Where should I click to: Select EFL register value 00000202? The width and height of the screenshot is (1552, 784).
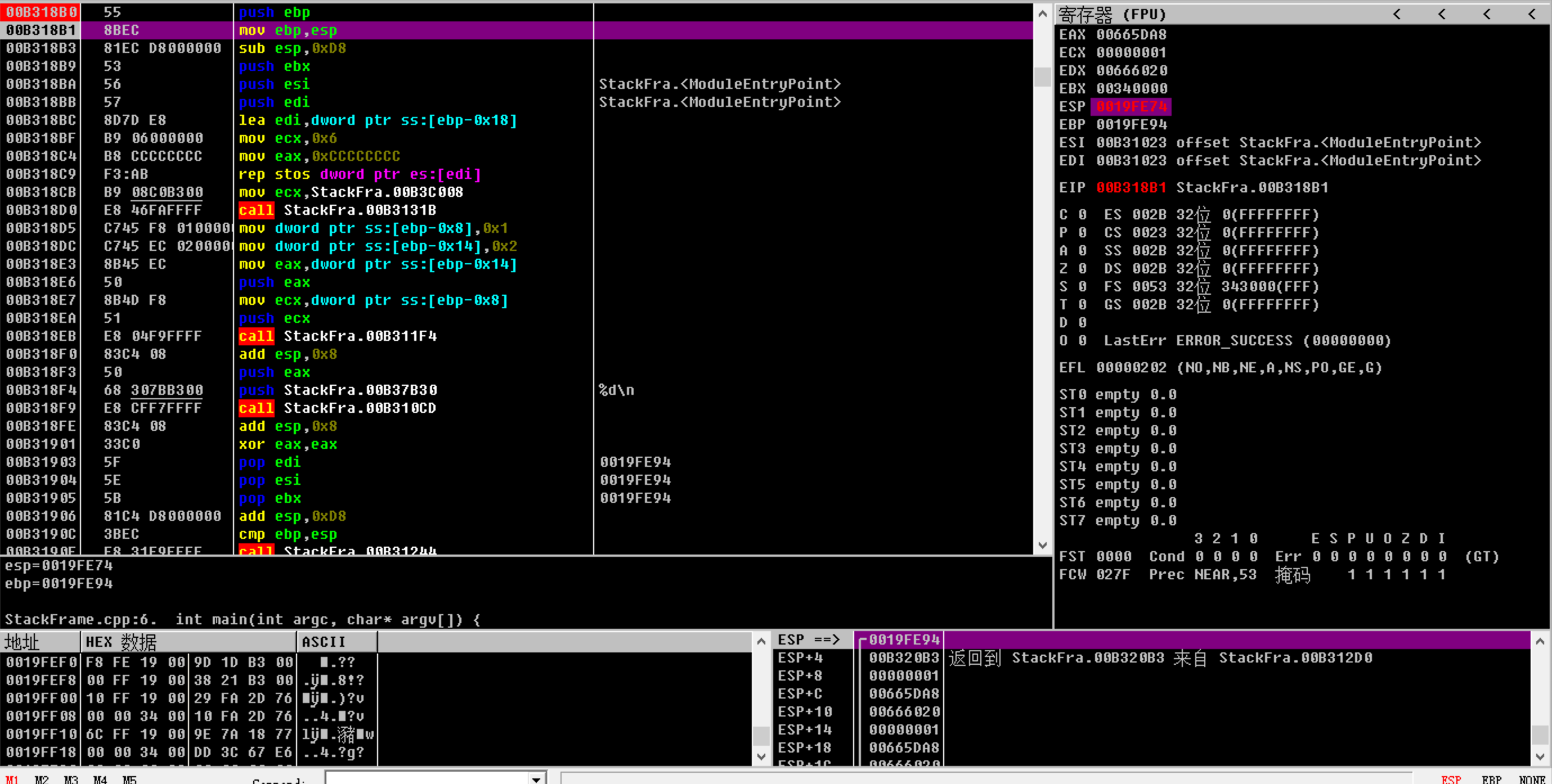(x=1131, y=368)
